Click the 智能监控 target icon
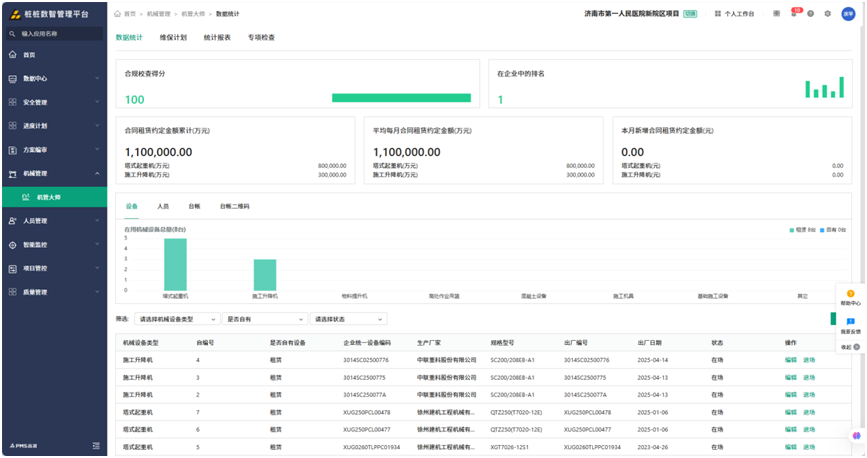 13,244
